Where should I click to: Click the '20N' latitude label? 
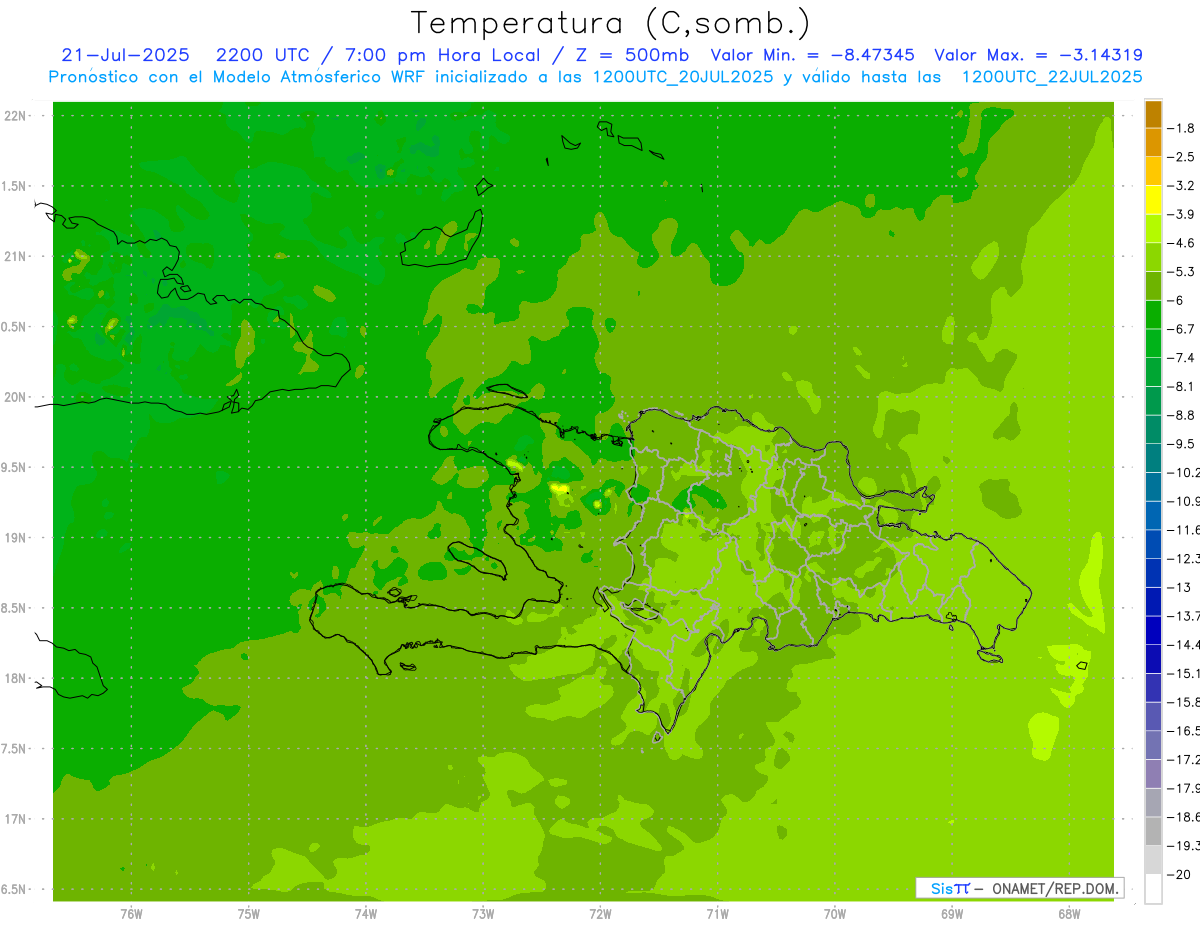point(16,397)
